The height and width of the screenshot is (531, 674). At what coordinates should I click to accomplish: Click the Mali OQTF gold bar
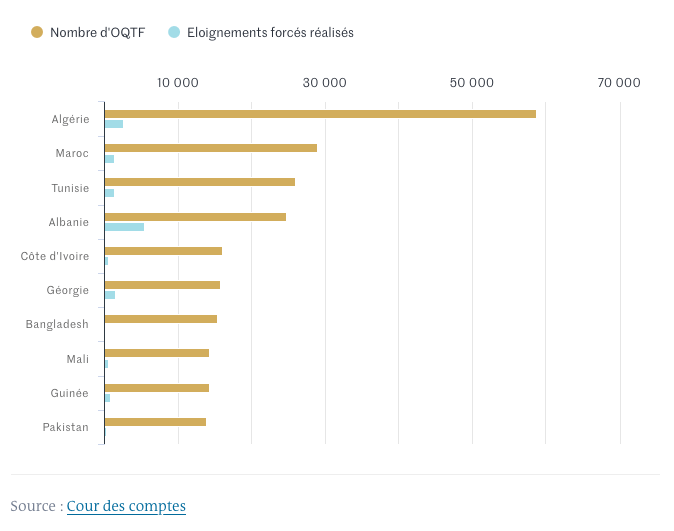tap(156, 353)
